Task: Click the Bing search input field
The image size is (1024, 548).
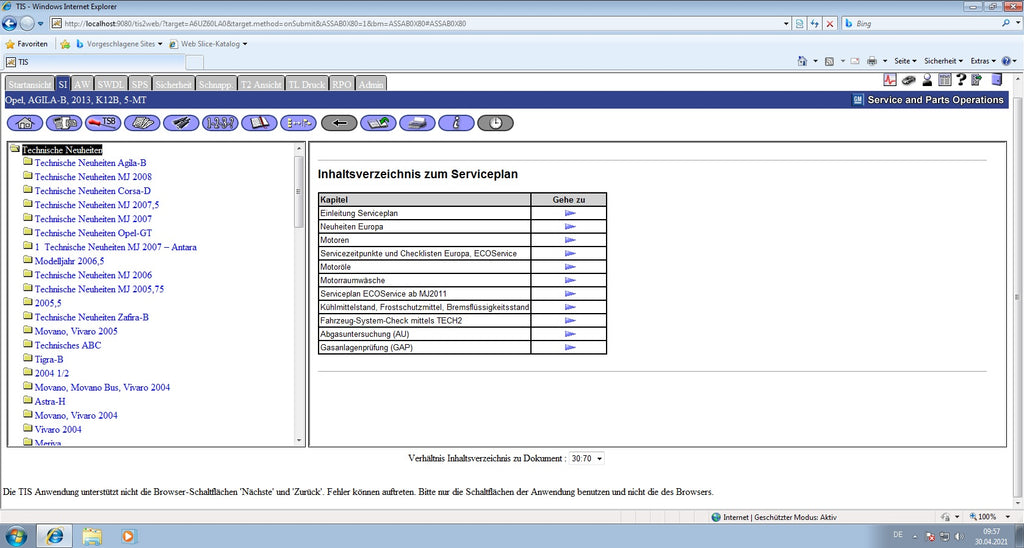Action: tap(924, 24)
